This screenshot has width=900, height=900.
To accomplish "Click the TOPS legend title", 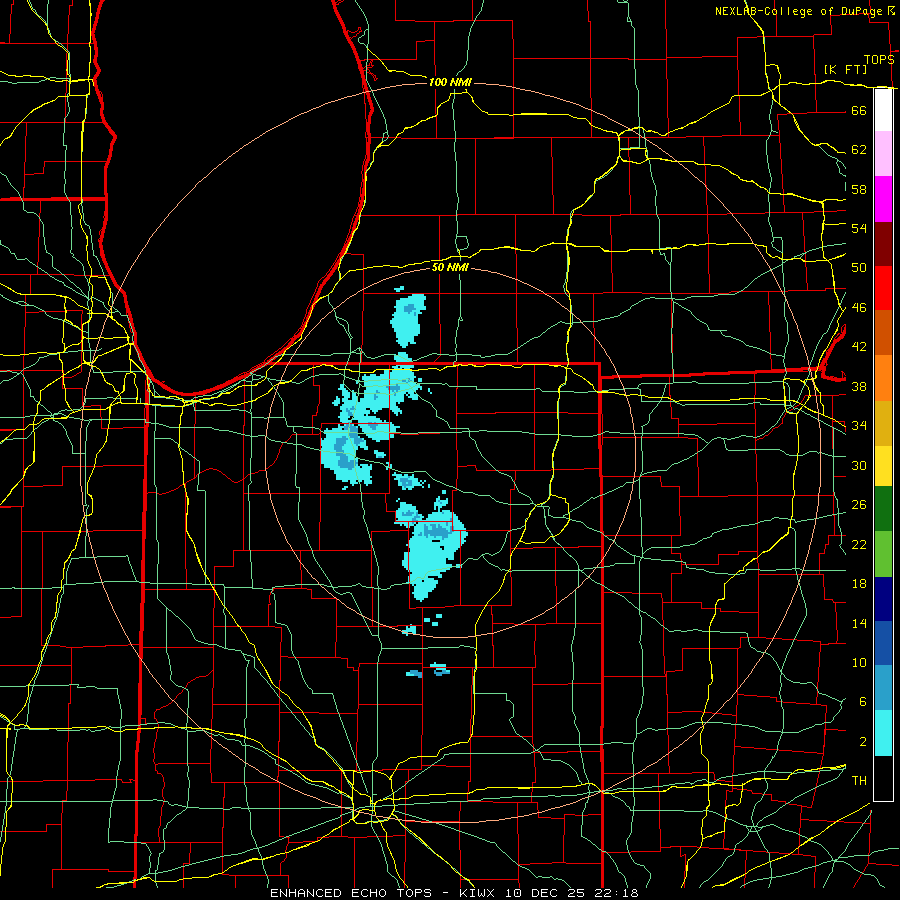I will click(x=879, y=60).
